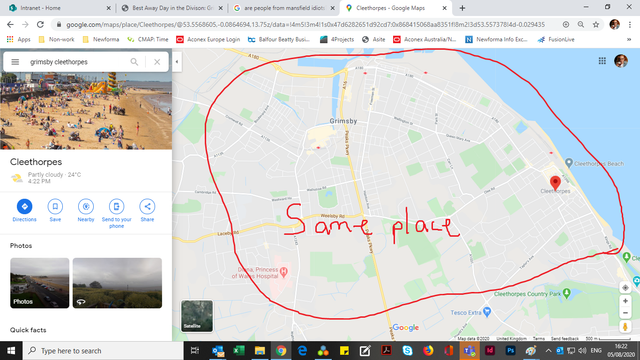Open the Nearby search icon
Viewport: 640px width, 360px height.
tap(86, 207)
